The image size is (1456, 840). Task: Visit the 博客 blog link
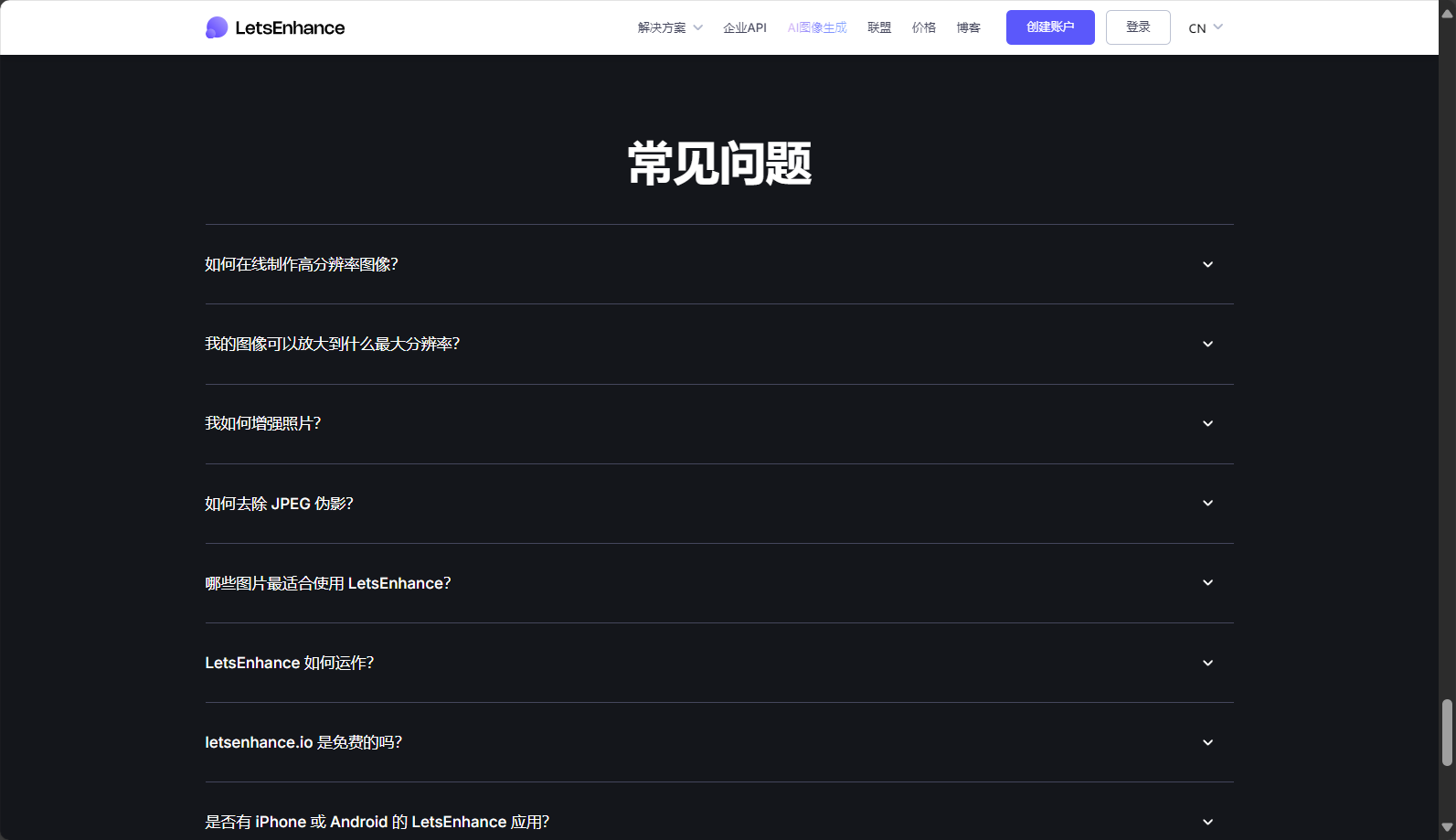click(x=969, y=28)
